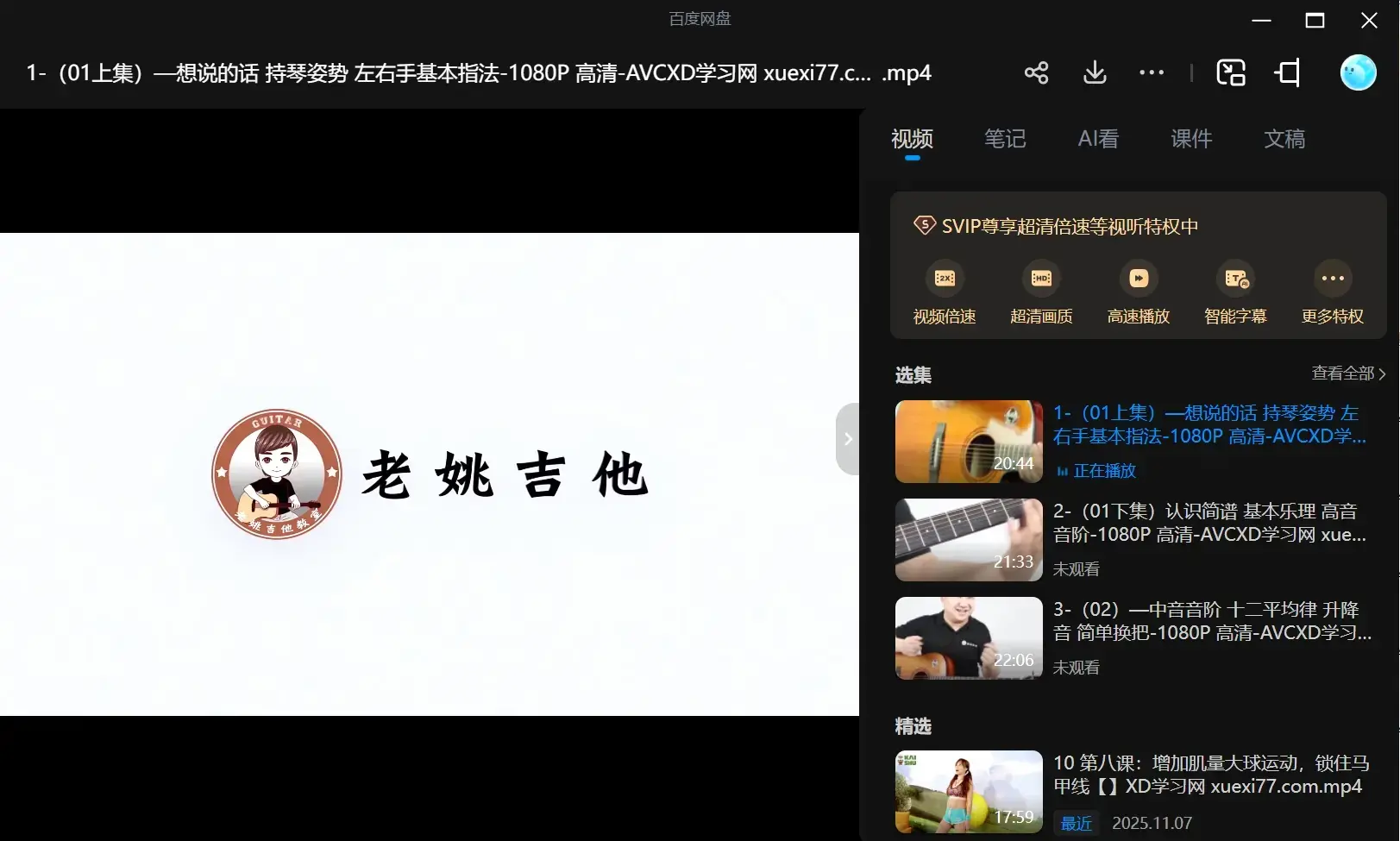This screenshot has width=1400, height=841.
Task: Open the more options ellipsis in the toolbar
Action: tap(1151, 72)
